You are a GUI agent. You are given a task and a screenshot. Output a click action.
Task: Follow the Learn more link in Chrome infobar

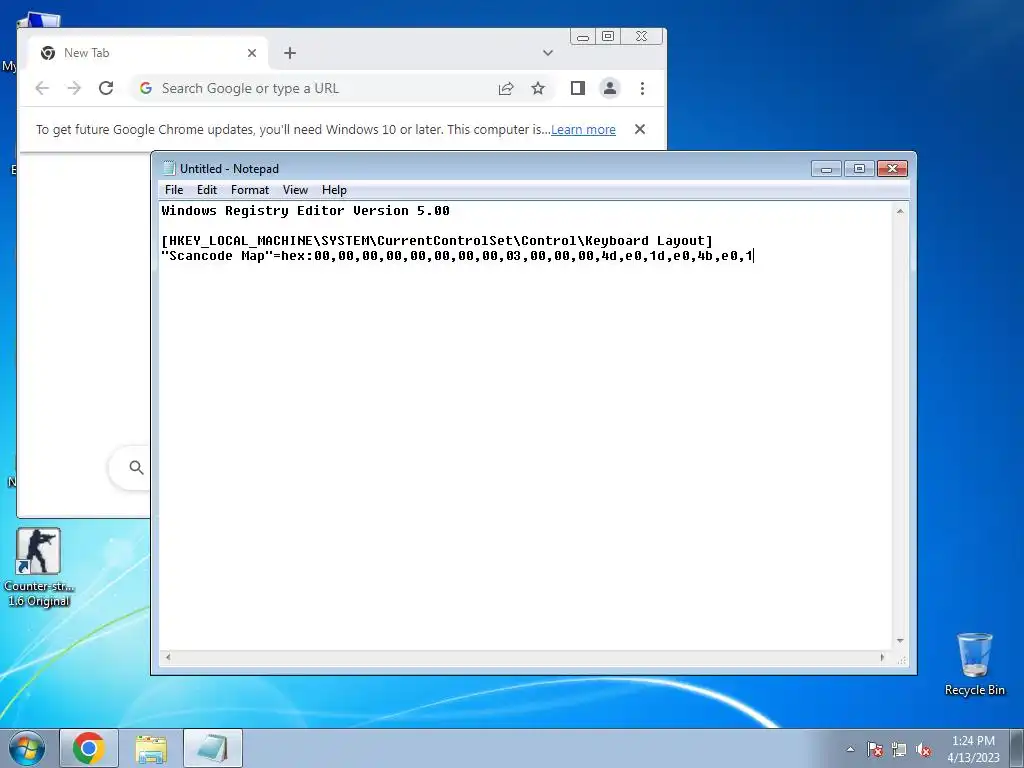[x=583, y=129]
